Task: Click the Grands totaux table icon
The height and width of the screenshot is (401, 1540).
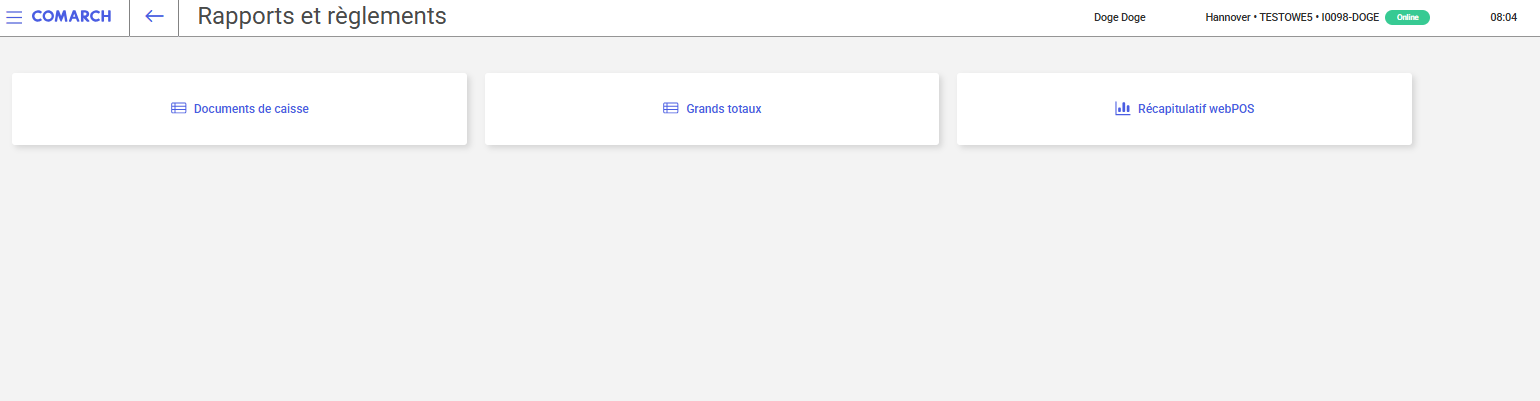Action: (671, 108)
